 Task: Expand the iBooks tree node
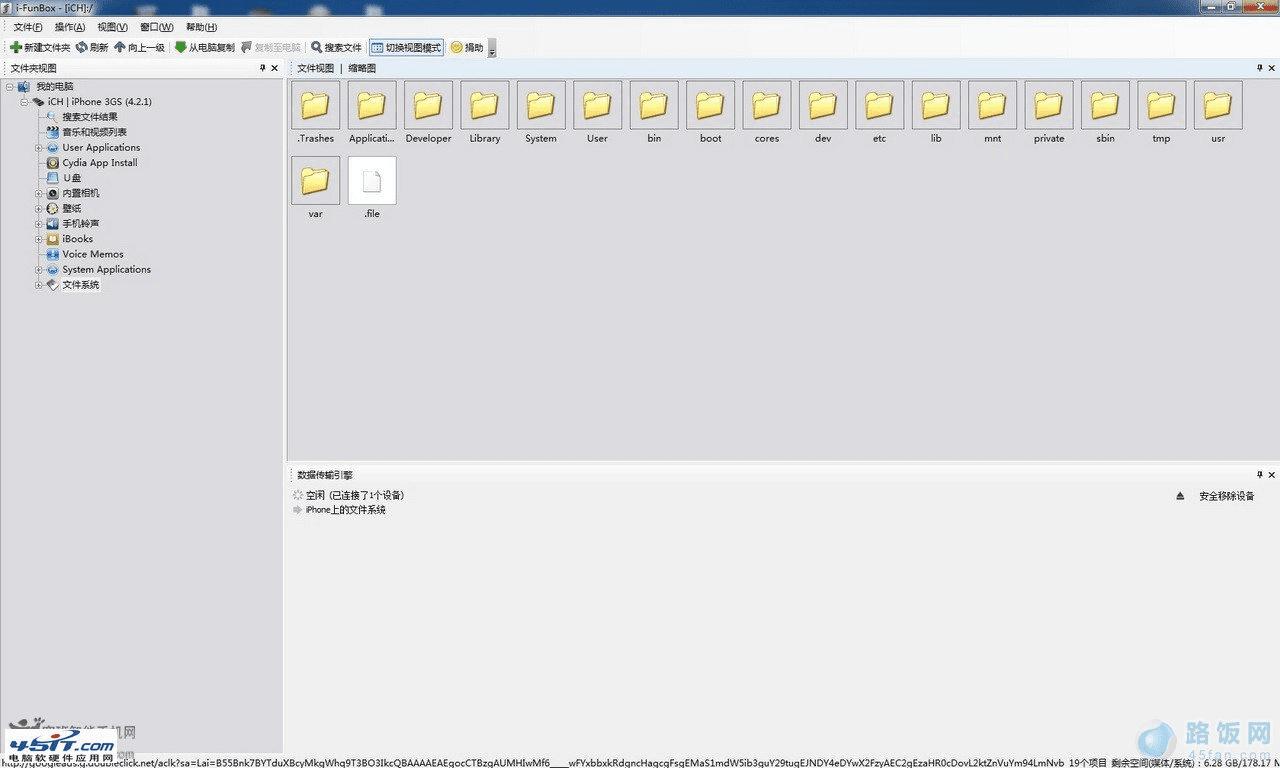point(40,239)
